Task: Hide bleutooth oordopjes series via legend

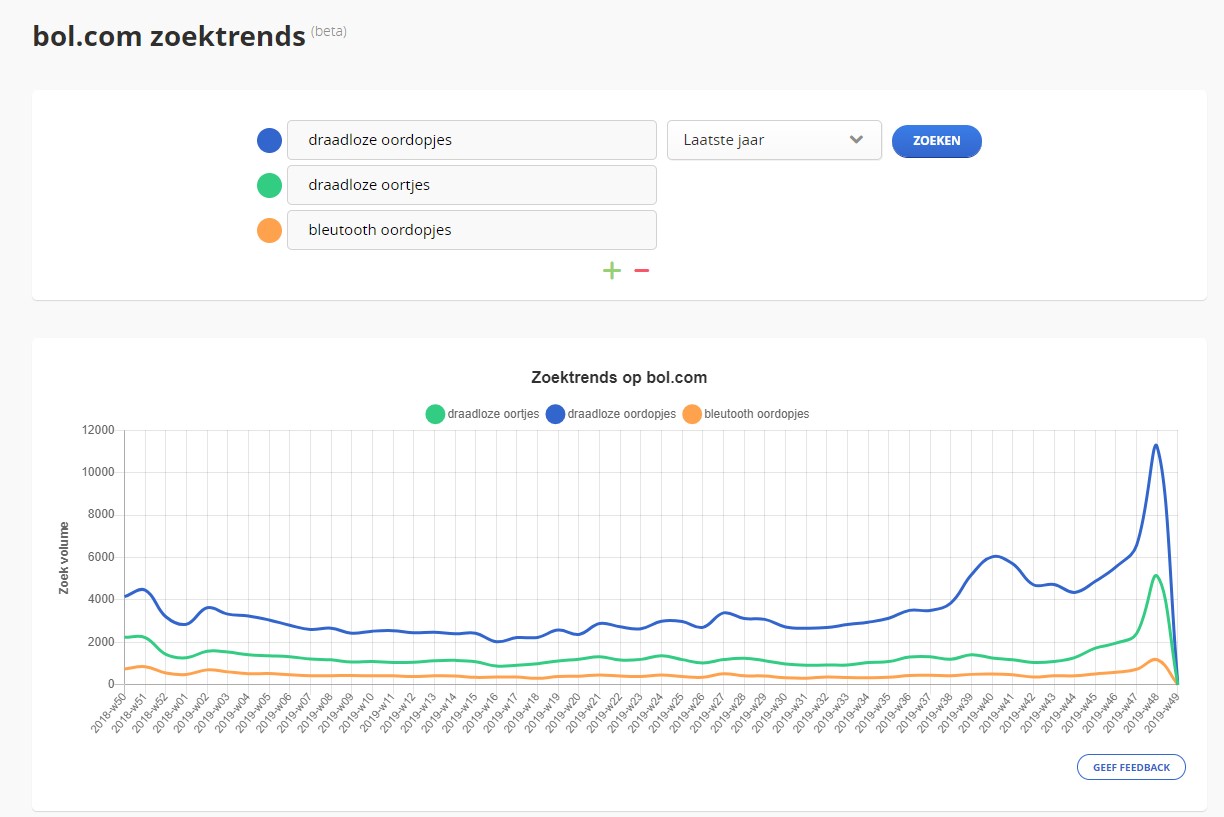Action: (x=745, y=414)
